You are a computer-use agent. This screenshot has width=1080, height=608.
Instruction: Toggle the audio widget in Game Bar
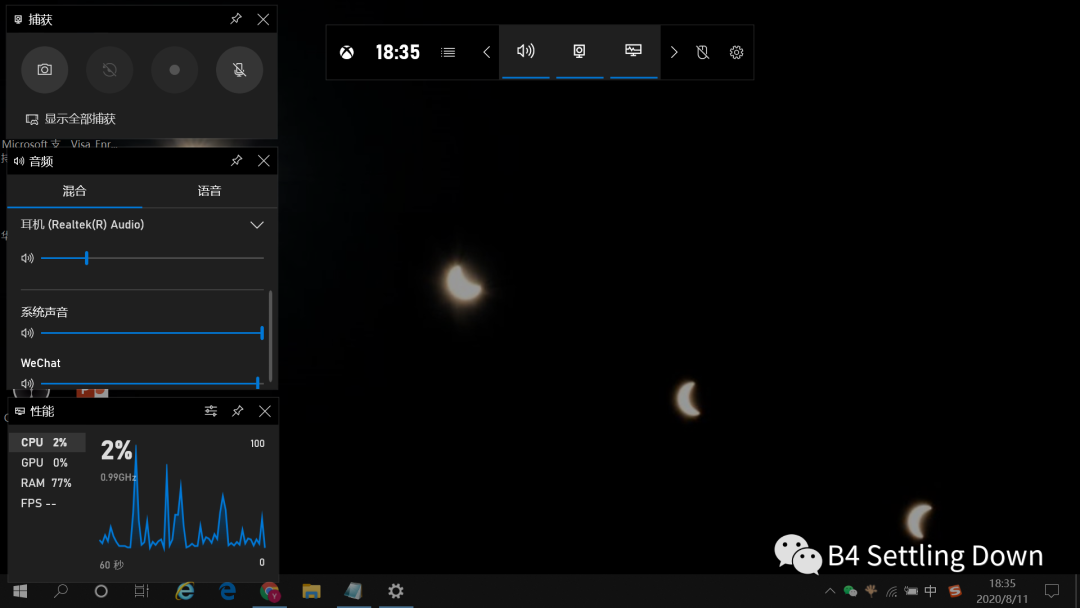tap(526, 52)
